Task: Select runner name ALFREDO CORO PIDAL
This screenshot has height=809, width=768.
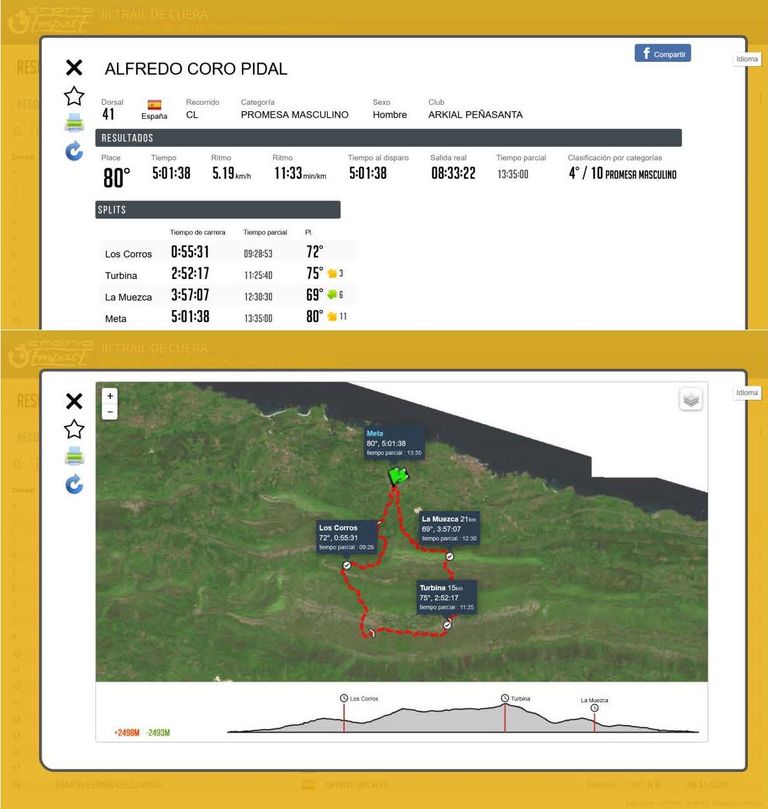Action: [x=196, y=69]
